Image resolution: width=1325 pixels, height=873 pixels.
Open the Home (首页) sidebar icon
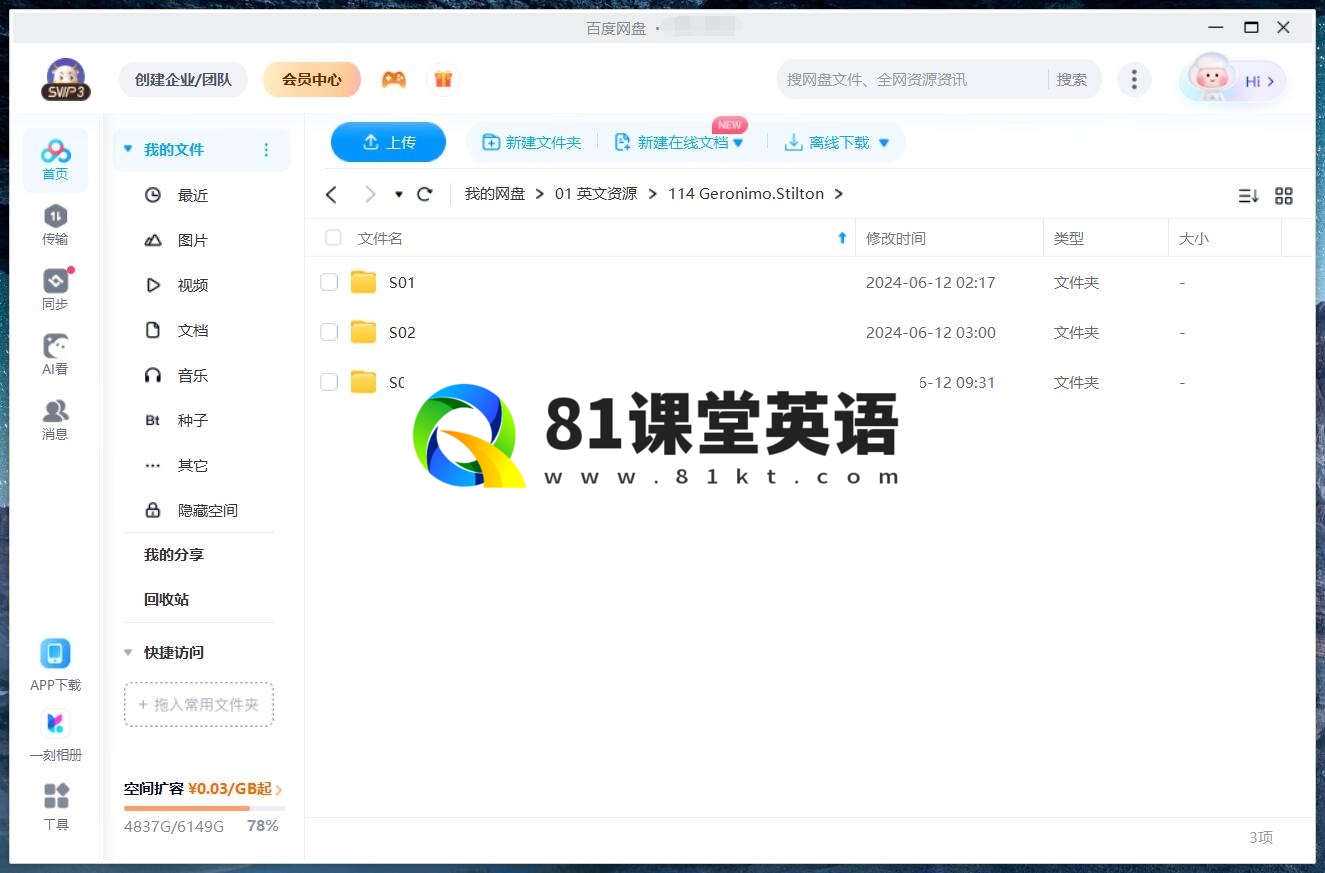click(x=55, y=160)
